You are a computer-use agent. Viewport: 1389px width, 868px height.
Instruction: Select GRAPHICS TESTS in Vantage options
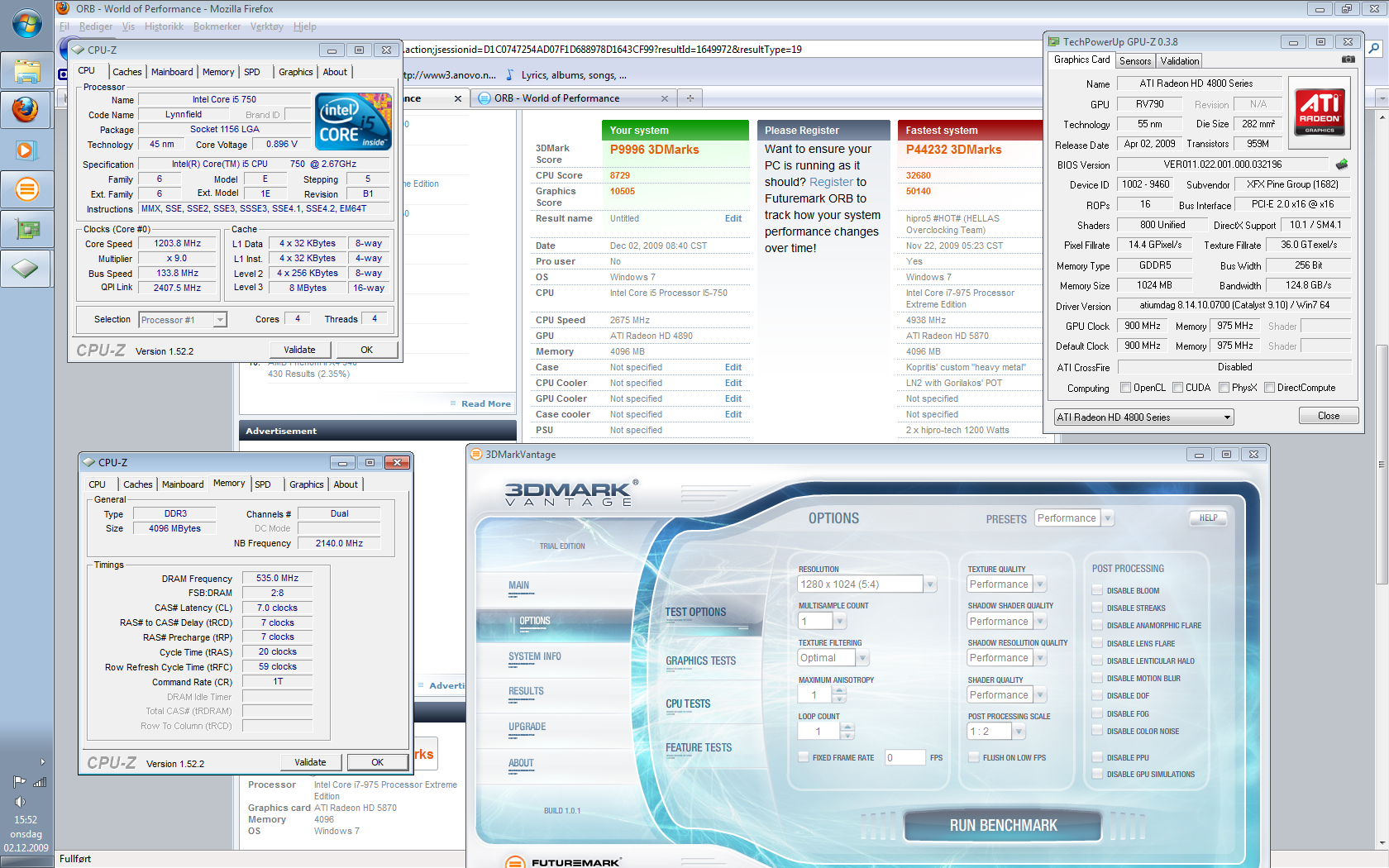point(701,661)
